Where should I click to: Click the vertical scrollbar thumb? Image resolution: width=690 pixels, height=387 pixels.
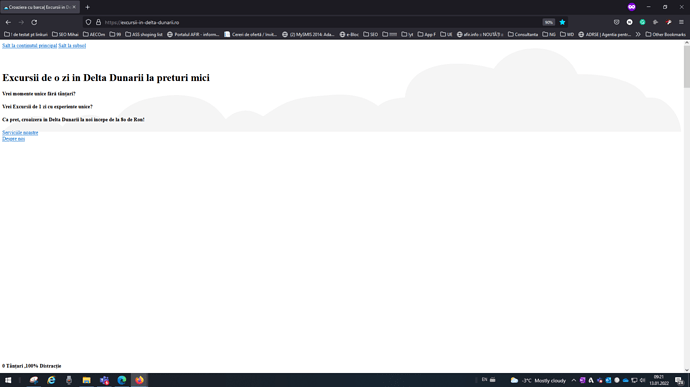(x=686, y=67)
